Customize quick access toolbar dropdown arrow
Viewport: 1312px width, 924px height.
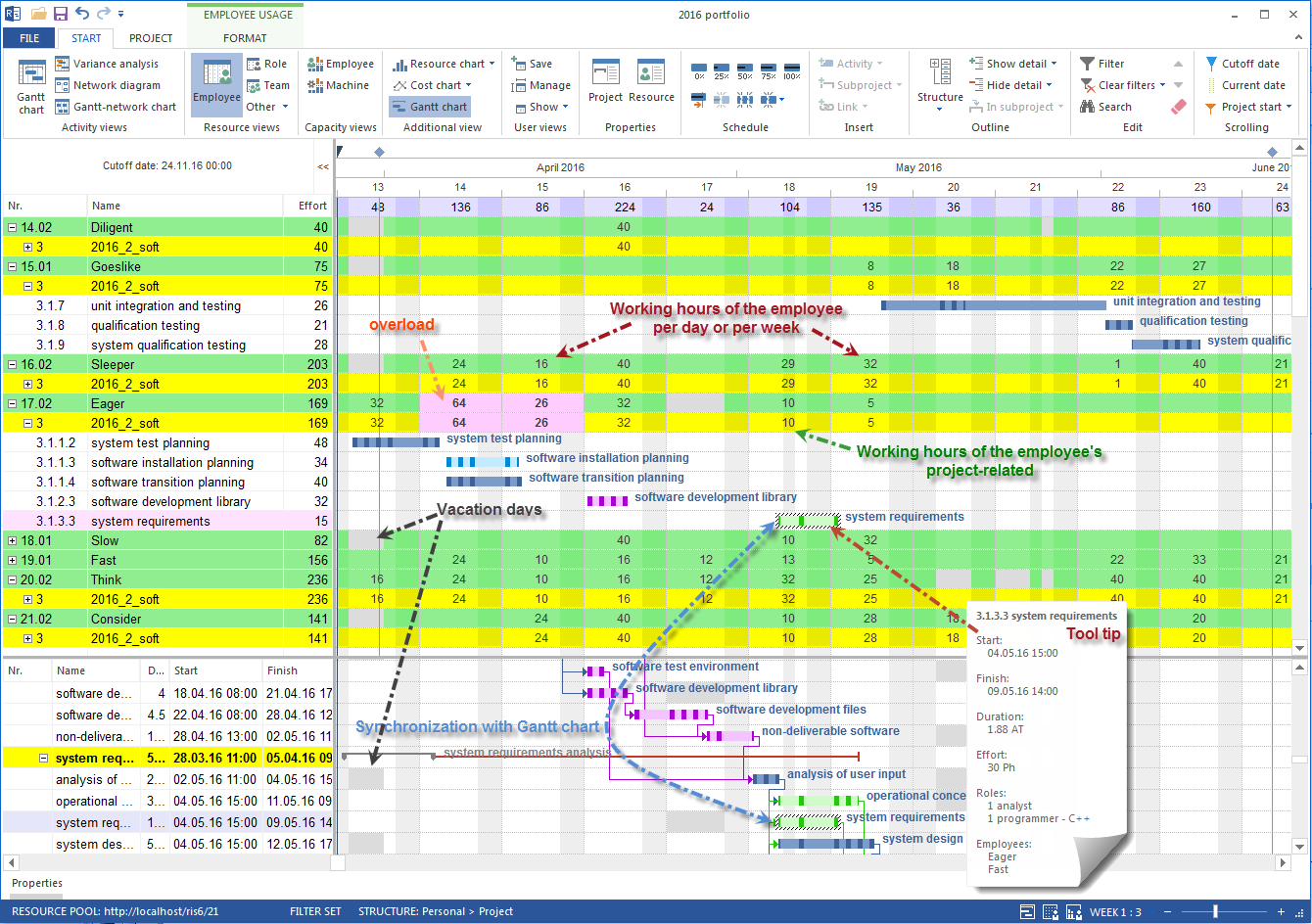click(121, 15)
